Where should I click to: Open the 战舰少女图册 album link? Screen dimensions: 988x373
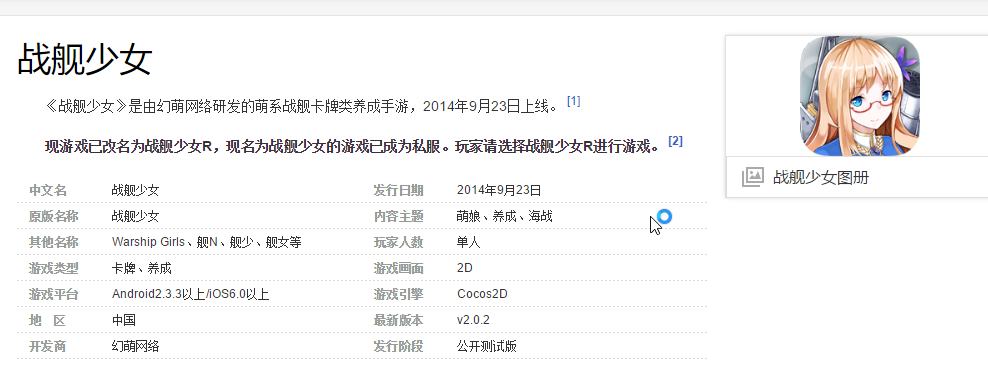pos(820,178)
